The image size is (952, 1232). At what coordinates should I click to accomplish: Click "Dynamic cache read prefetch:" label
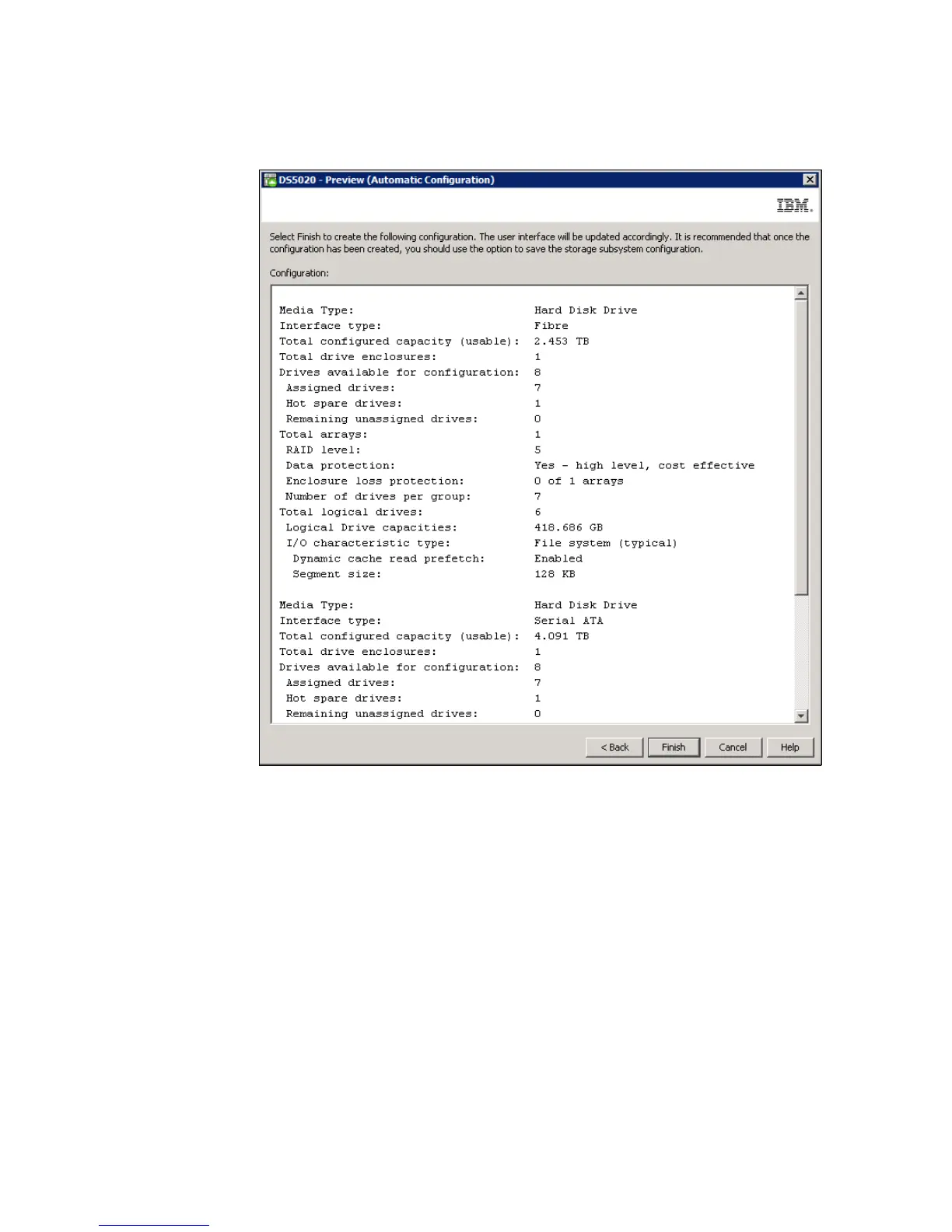pyautogui.click(x=389, y=558)
